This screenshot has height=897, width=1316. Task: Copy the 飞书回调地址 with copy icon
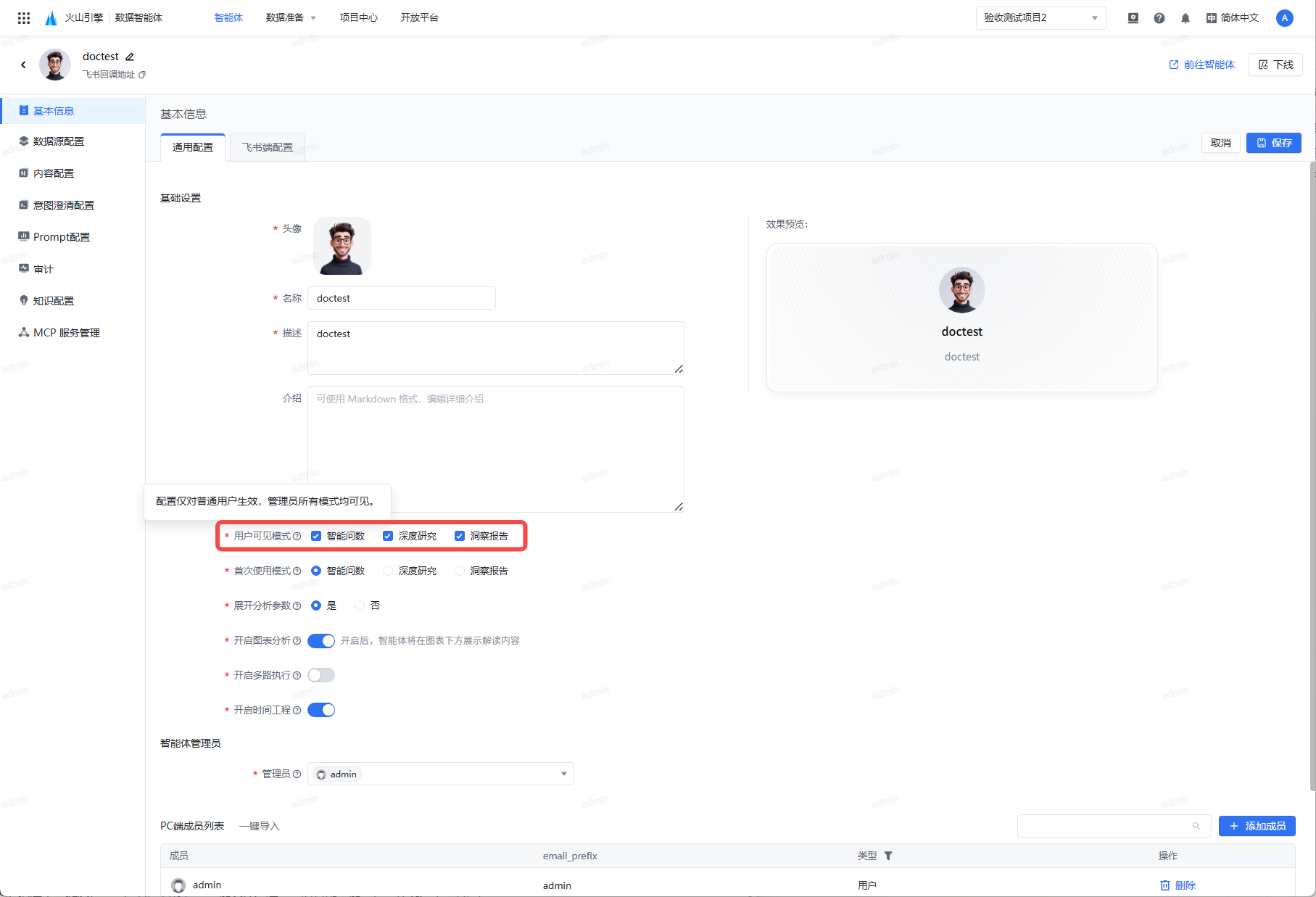point(142,75)
